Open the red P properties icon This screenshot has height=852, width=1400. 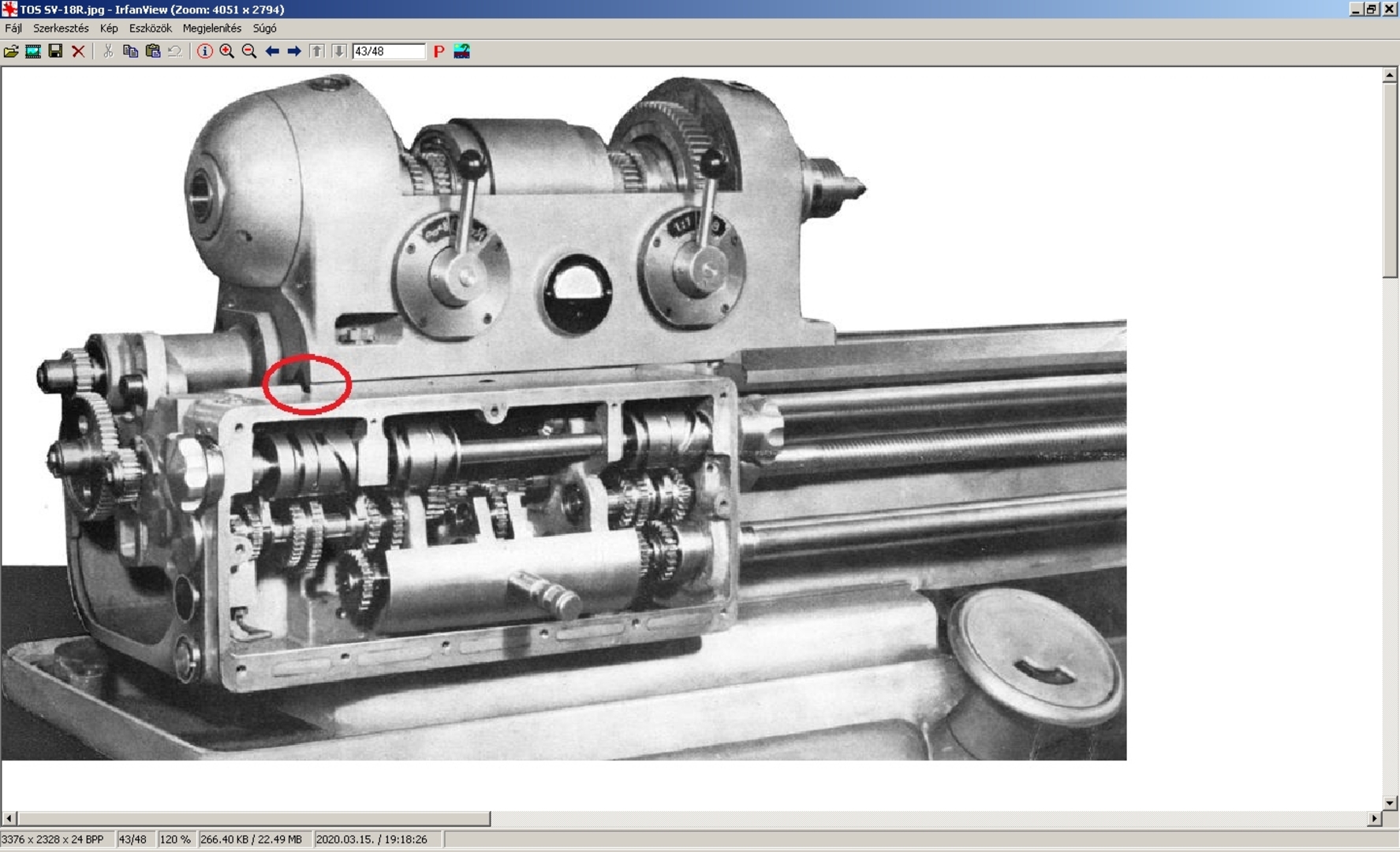tap(439, 51)
